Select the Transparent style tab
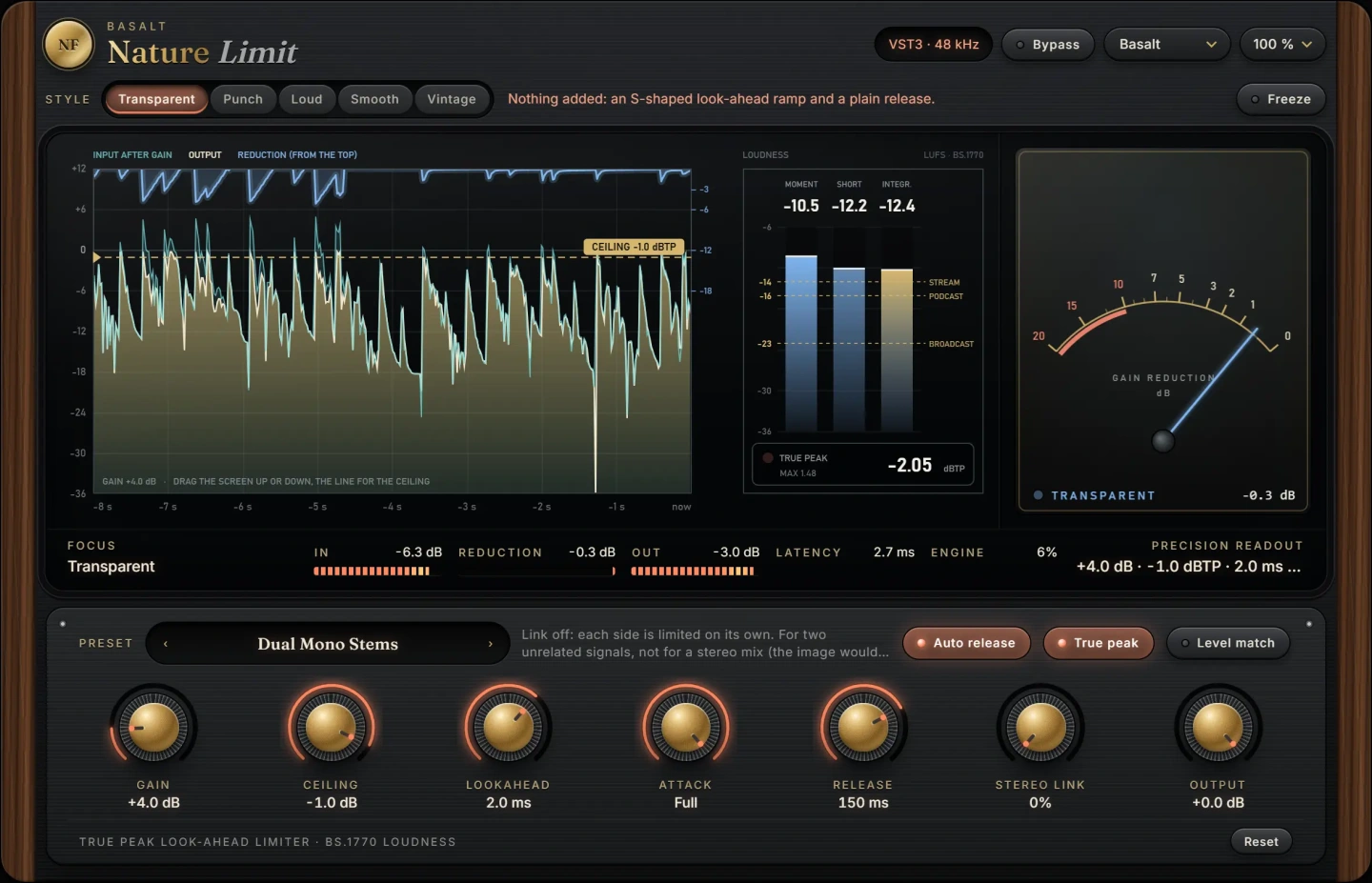 click(156, 99)
